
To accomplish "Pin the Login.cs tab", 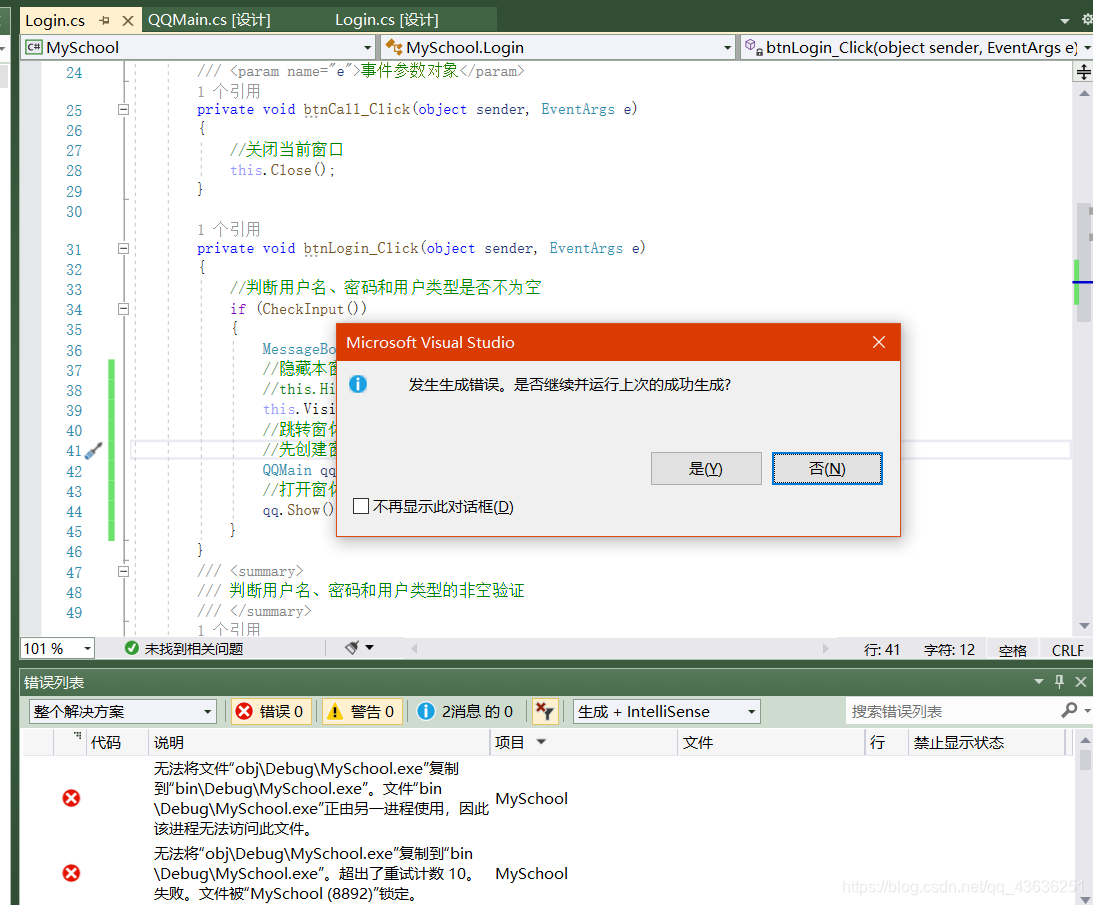I will point(105,20).
